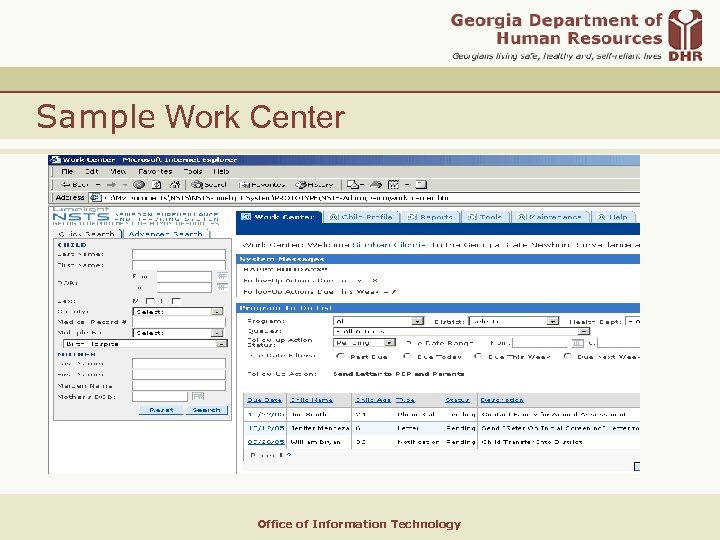
Task: Open the Tools menu
Action: [193, 171]
